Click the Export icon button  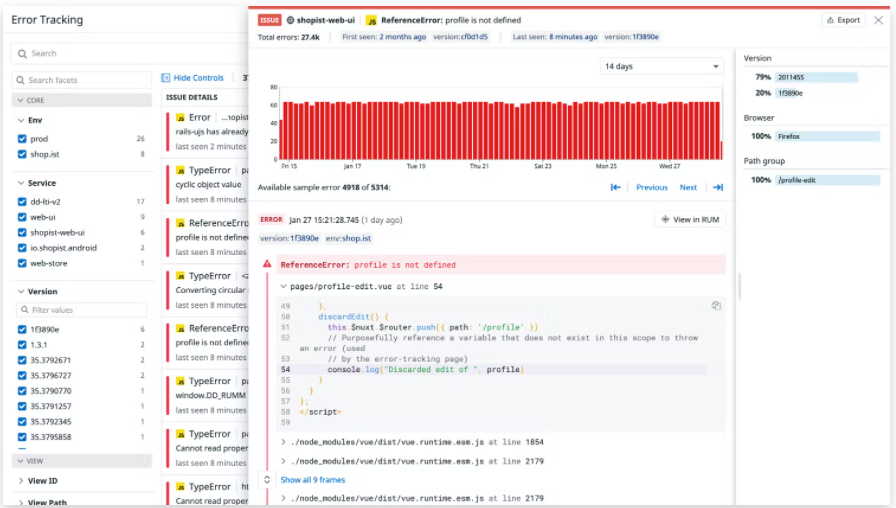843,20
